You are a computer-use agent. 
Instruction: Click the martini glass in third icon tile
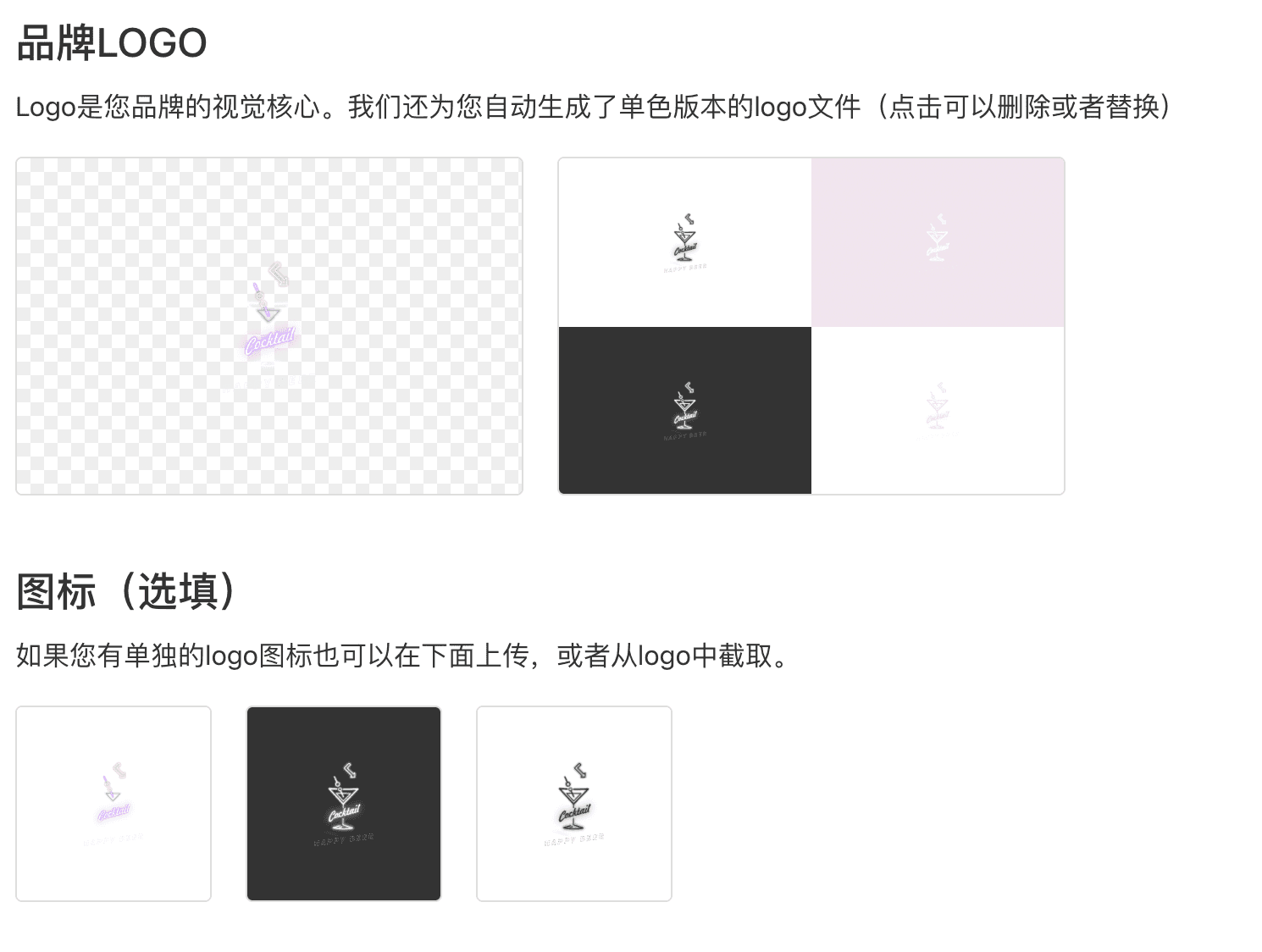click(x=573, y=793)
